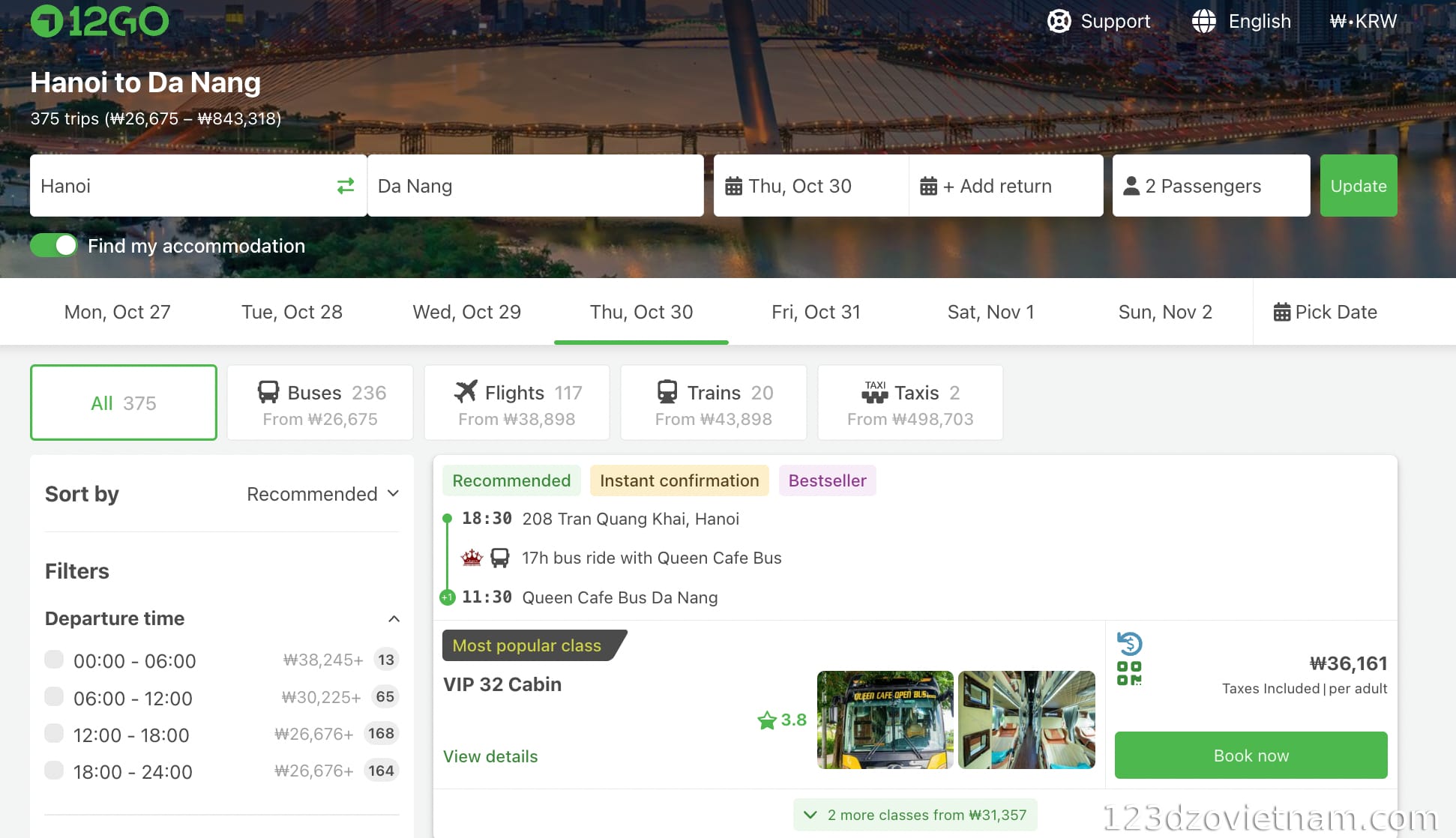The image size is (1456, 838).
Task: Select the Fri, Oct 31 date tab
Action: pyautogui.click(x=816, y=312)
